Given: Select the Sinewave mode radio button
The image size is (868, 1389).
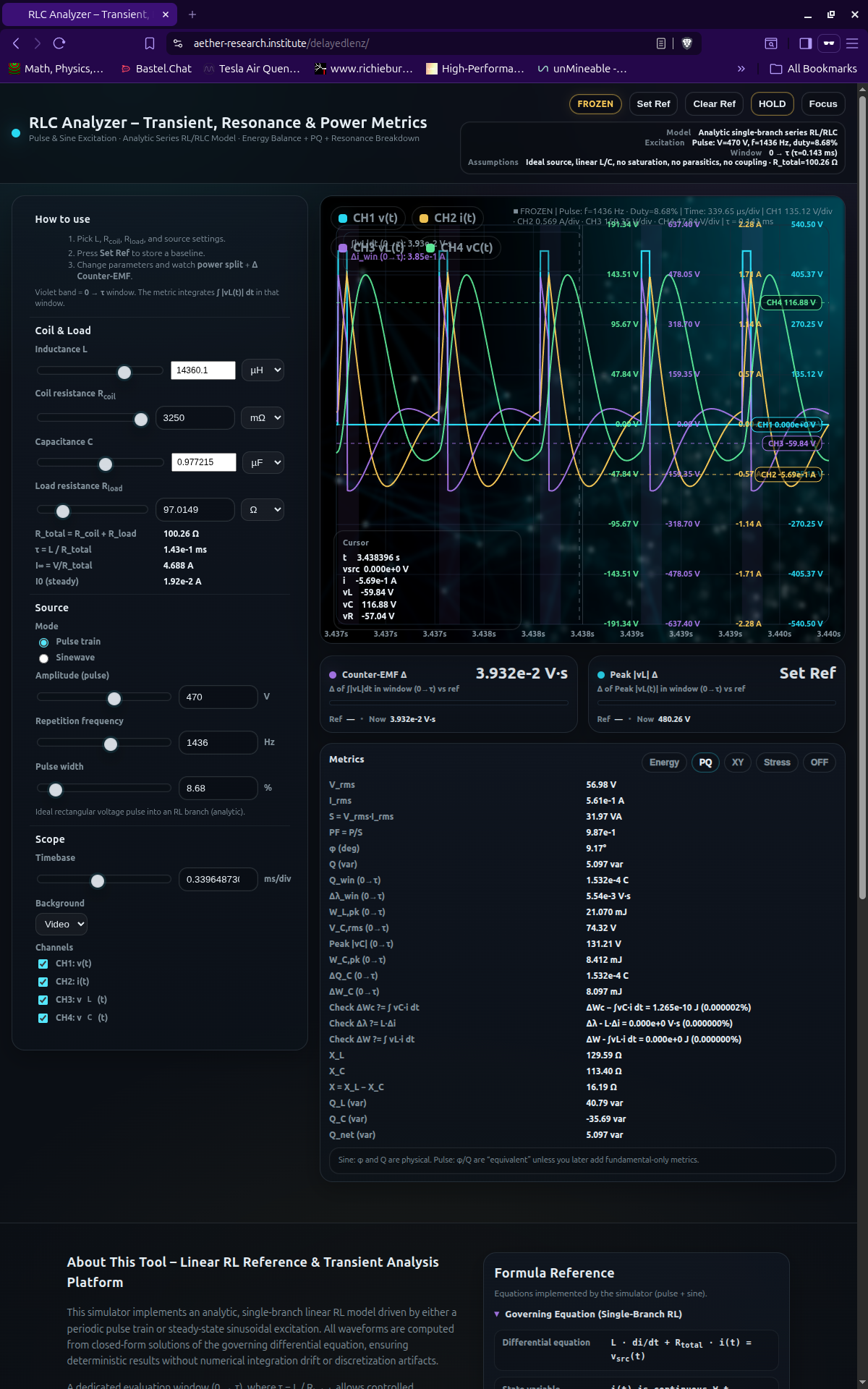Looking at the screenshot, I should pos(44,658).
